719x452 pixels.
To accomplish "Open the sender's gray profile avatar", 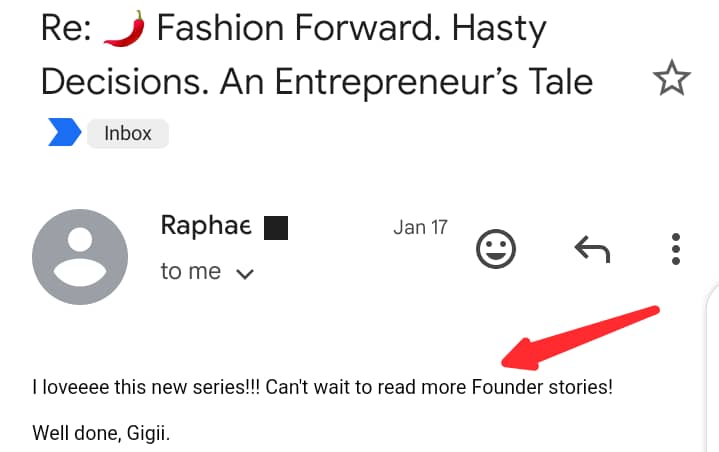I will [x=80, y=257].
